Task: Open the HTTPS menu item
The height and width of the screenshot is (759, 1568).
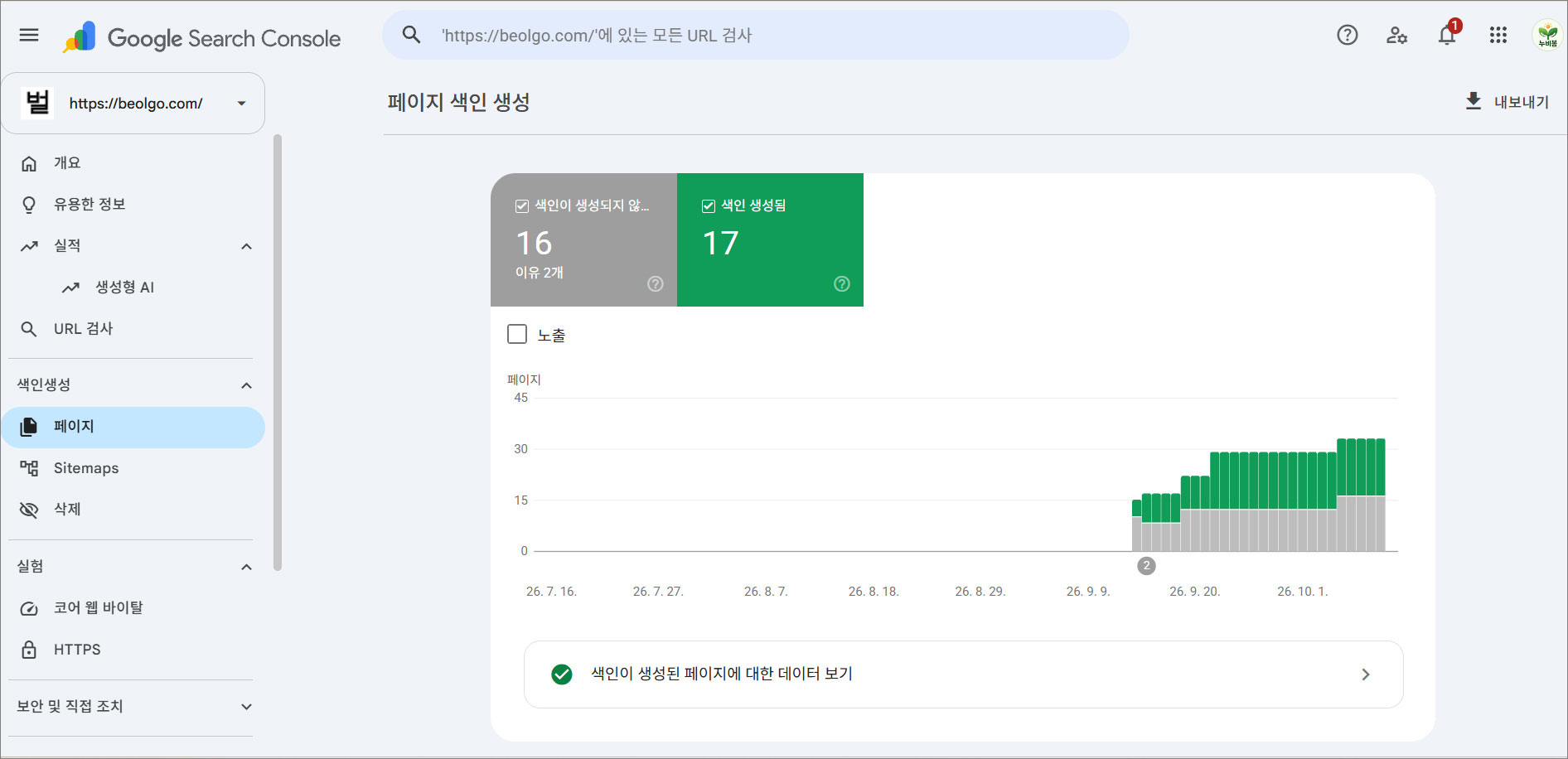Action: click(x=133, y=650)
